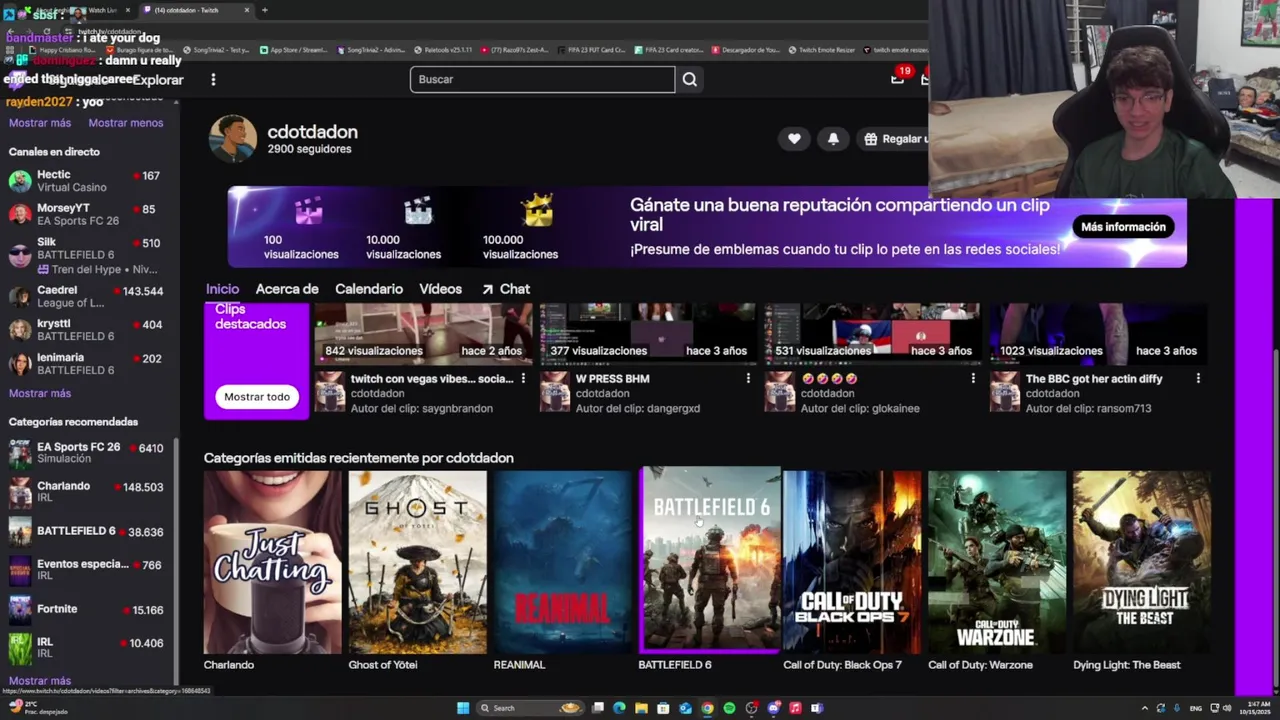Open the BATTLEFIELD 6 category cover
Screen dimensions: 1280x720
pyautogui.click(x=709, y=560)
